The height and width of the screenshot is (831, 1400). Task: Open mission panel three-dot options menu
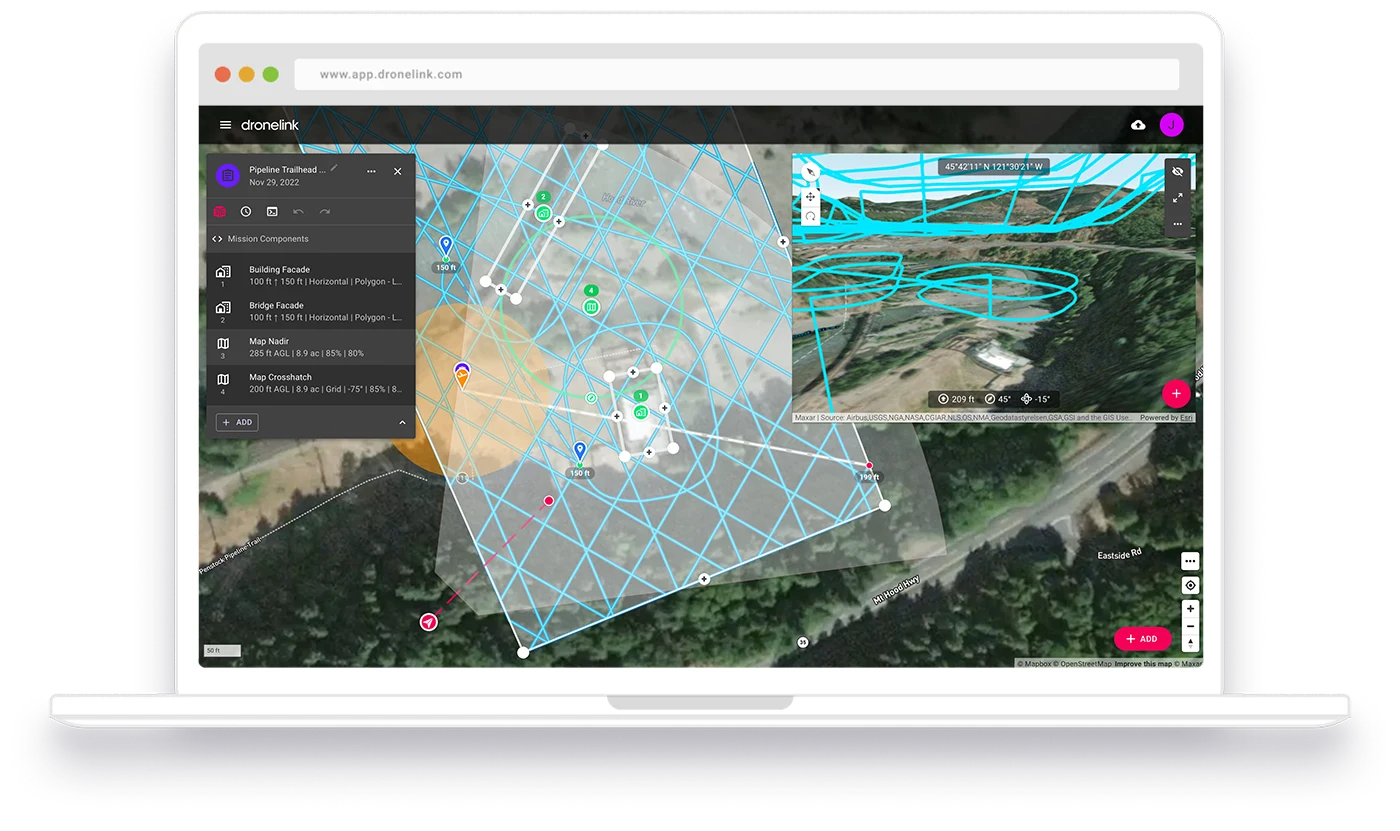click(371, 172)
